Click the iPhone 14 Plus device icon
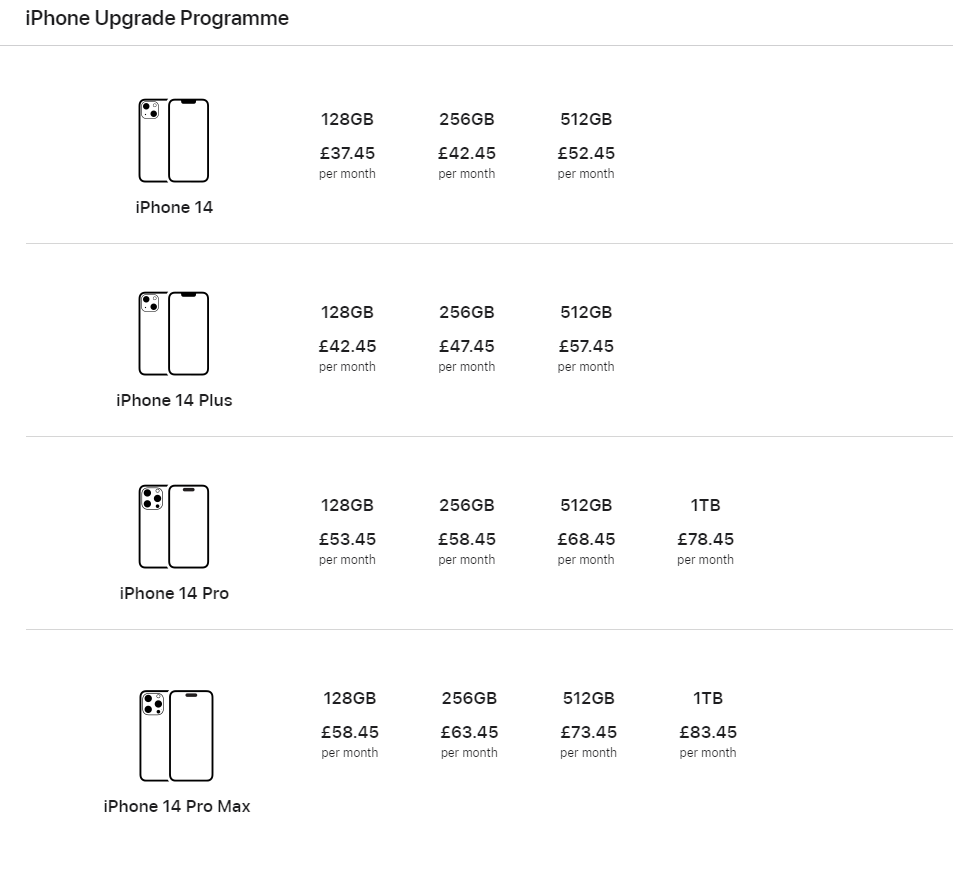The height and width of the screenshot is (881, 953). [174, 334]
